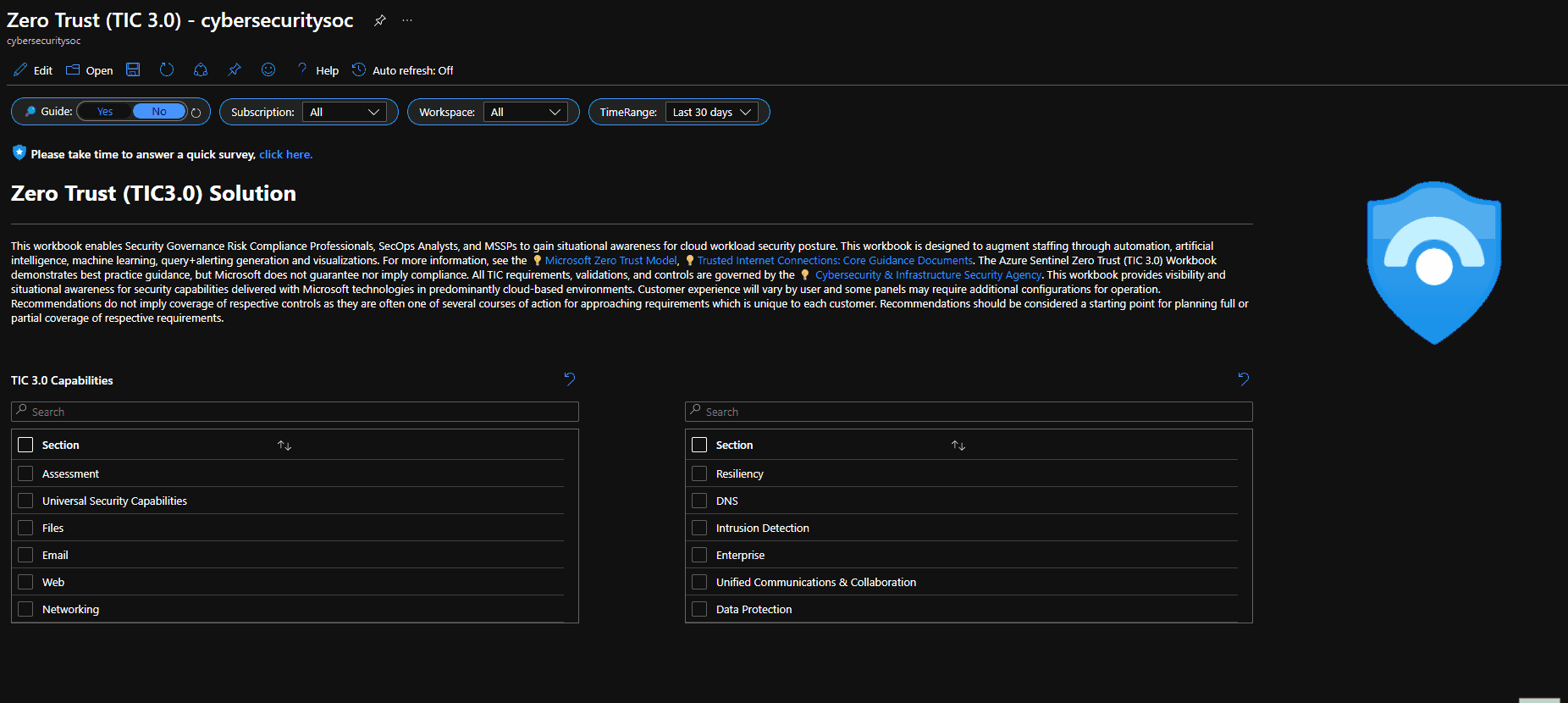Check the Intrusion Detection checkbox
Viewport: 1568px width, 703px height.
(699, 528)
